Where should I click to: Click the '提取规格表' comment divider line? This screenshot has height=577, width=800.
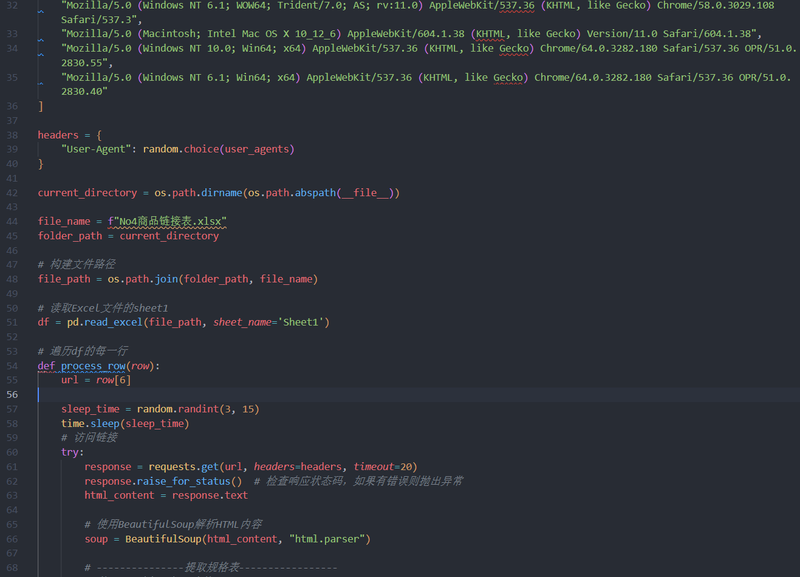coord(211,567)
